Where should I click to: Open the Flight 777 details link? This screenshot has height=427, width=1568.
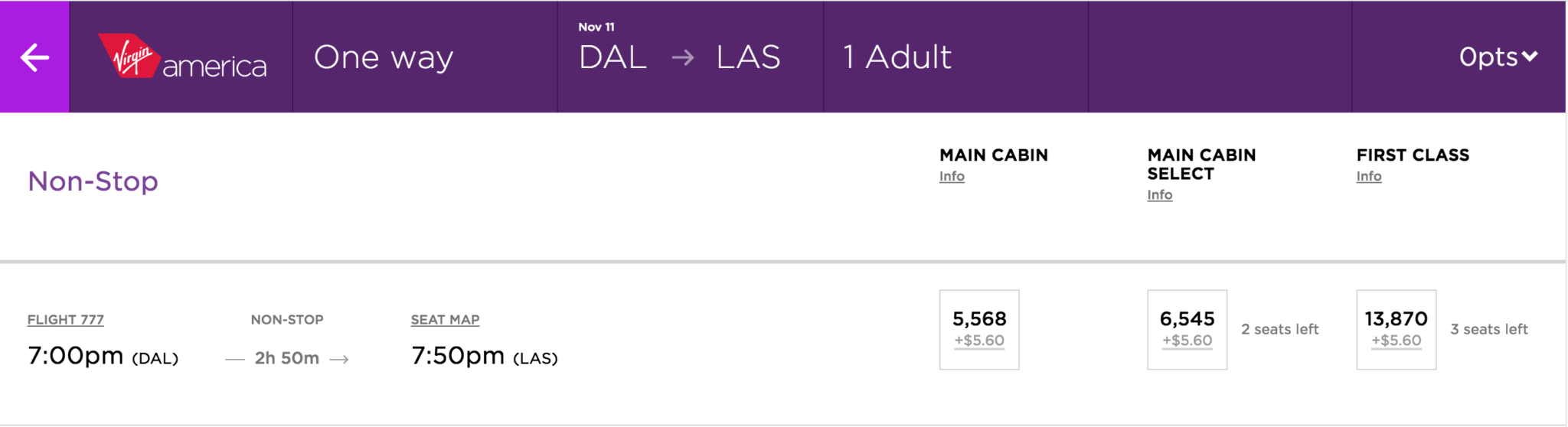(66, 320)
